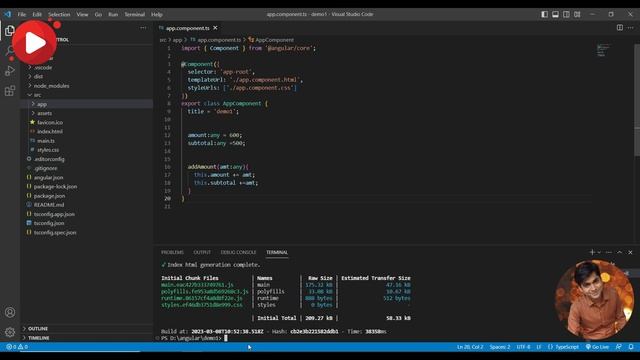640x360 pixels.
Task: Click Ln 20, Col 2 in status bar
Action: [470, 347]
